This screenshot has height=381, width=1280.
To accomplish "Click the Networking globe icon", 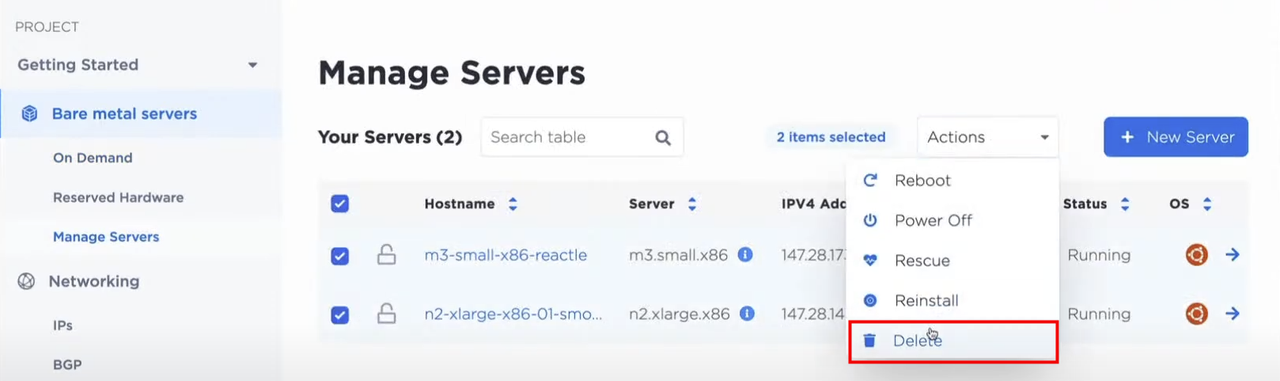I will [26, 282].
